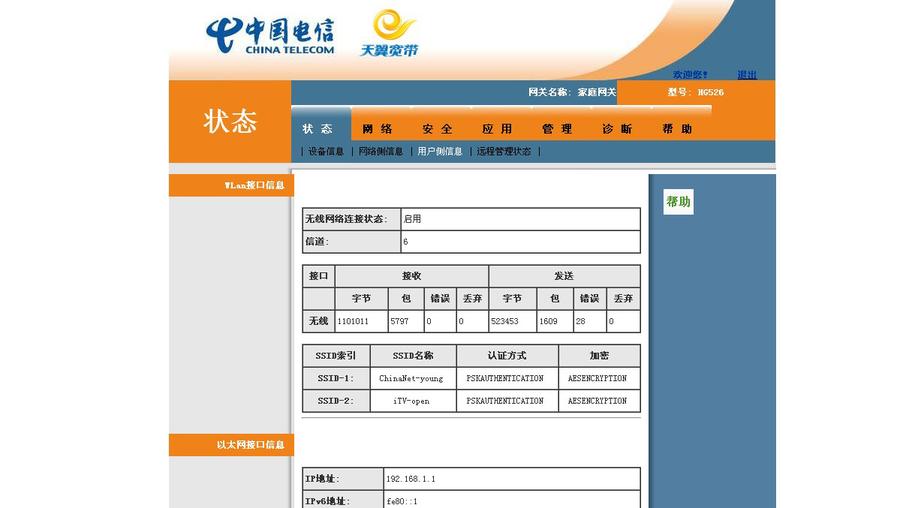Click sent bytes value 523453

(505, 321)
